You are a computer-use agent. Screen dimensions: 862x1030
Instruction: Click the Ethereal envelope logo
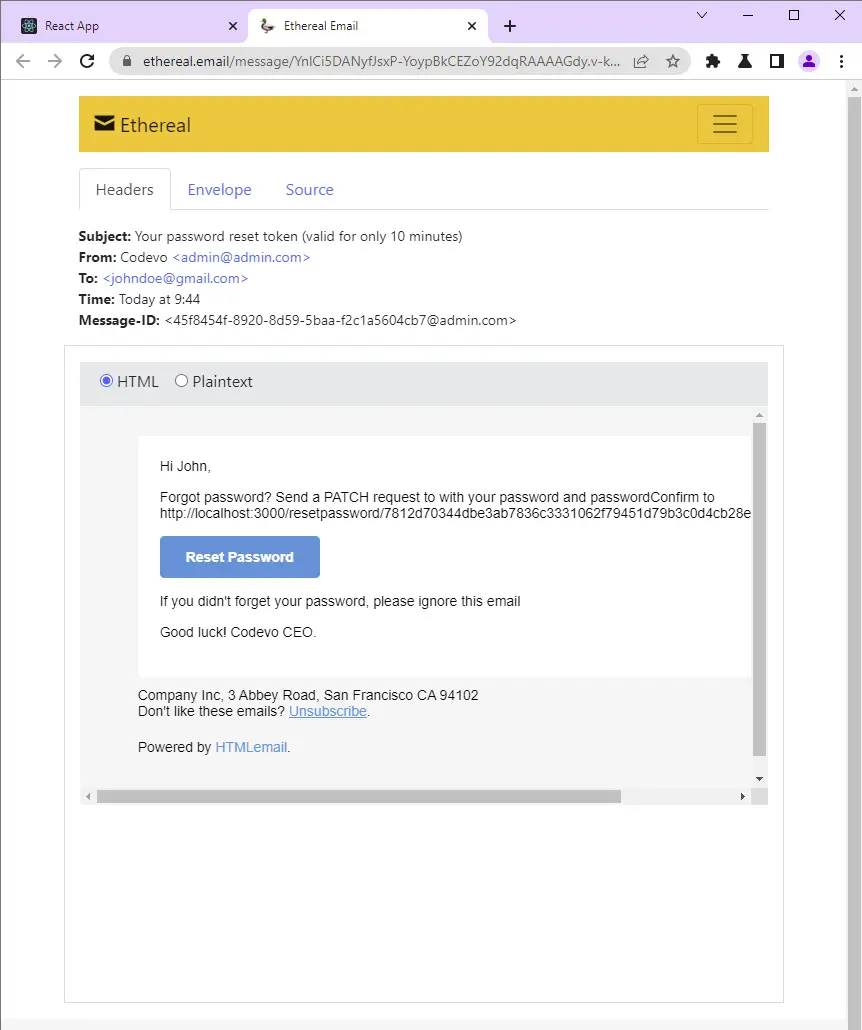pos(104,123)
